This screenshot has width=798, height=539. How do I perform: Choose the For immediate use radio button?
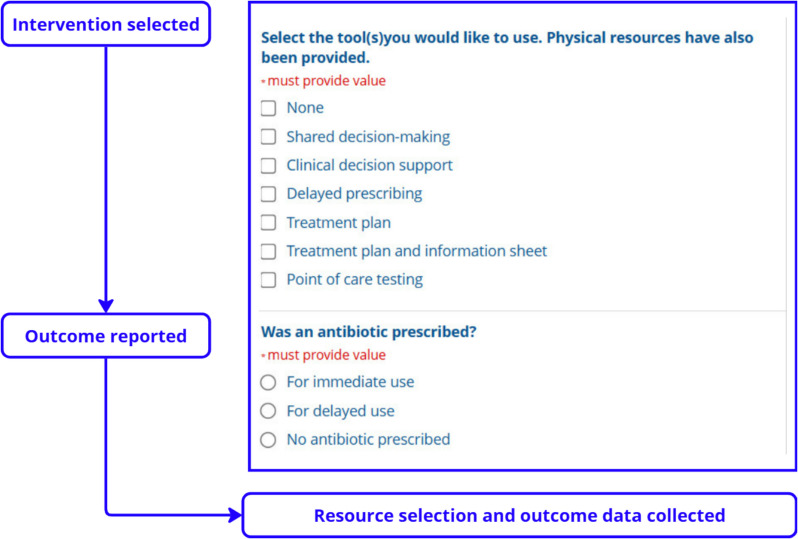click(x=268, y=382)
